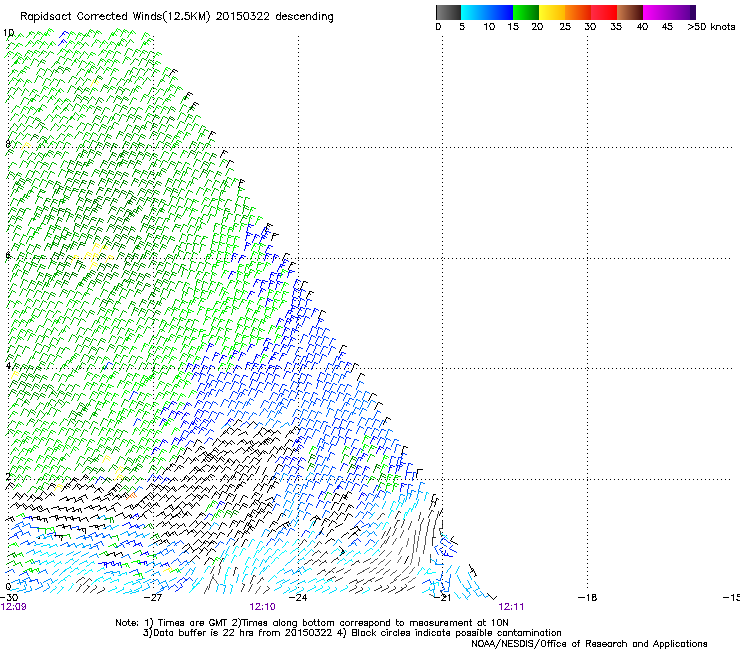Pick the red 30-35 knots legend swatch
The width and height of the screenshot is (740, 650).
point(604,12)
